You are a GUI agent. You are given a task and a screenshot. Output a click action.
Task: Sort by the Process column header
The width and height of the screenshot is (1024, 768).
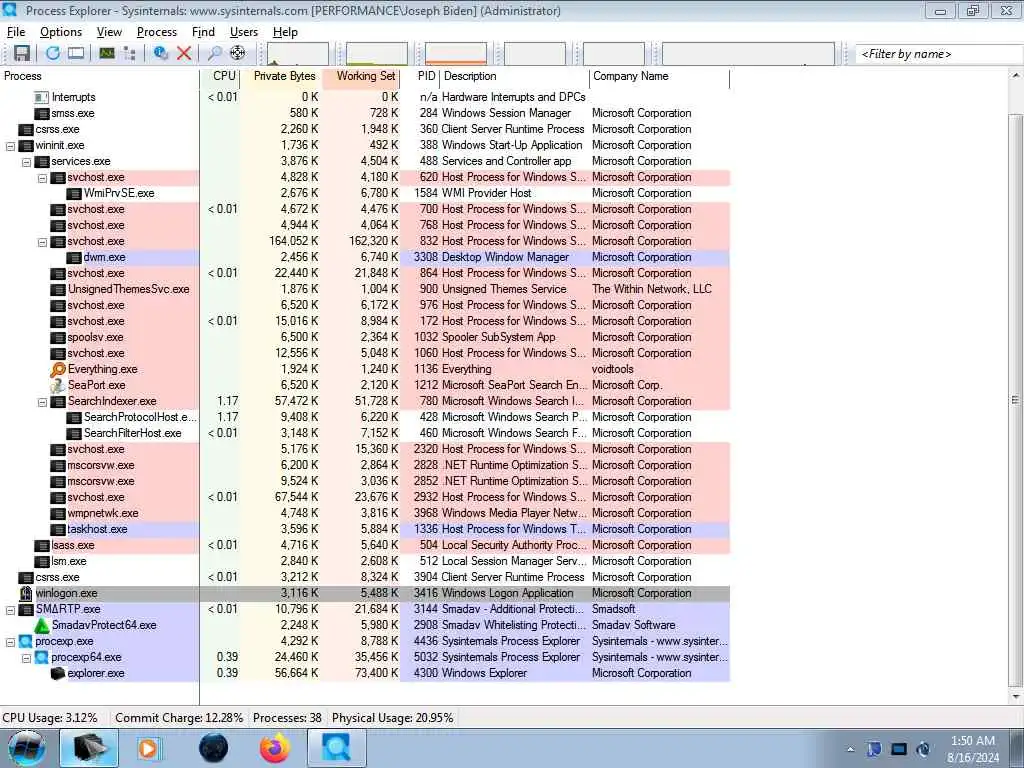tap(99, 76)
